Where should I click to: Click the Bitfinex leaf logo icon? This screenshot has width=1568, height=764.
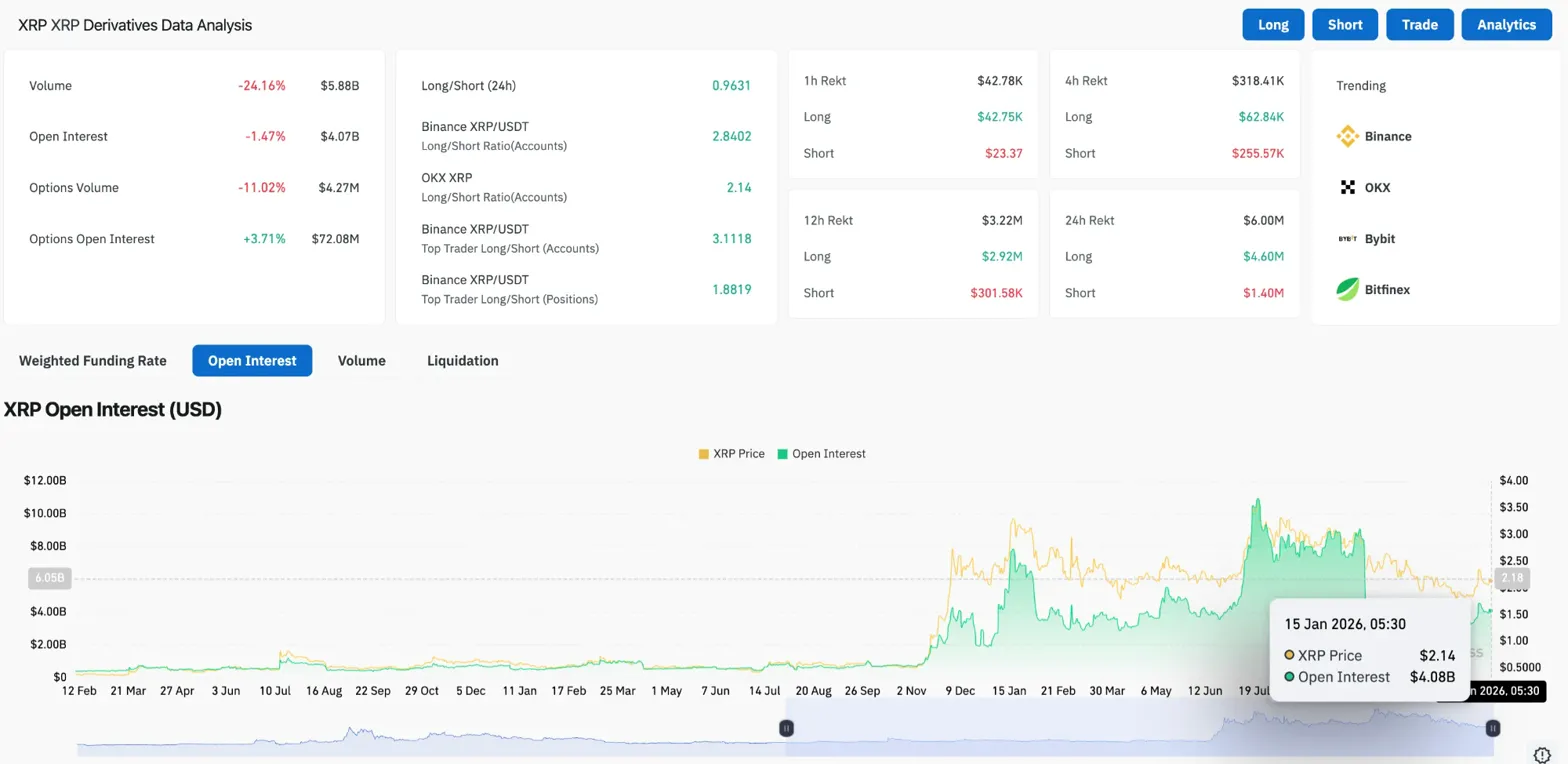[x=1347, y=290]
